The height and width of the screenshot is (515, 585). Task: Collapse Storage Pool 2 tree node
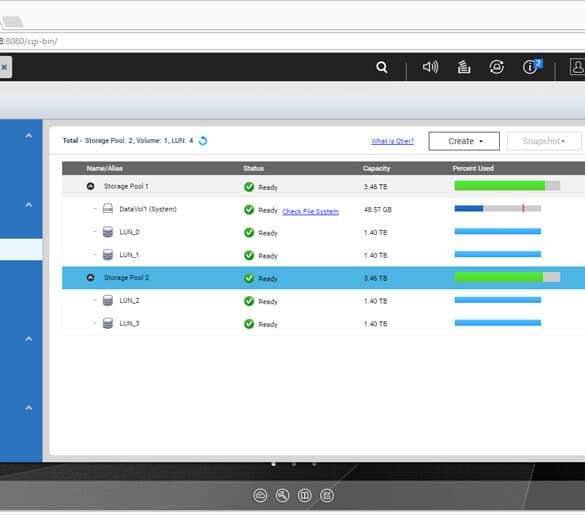coord(90,277)
